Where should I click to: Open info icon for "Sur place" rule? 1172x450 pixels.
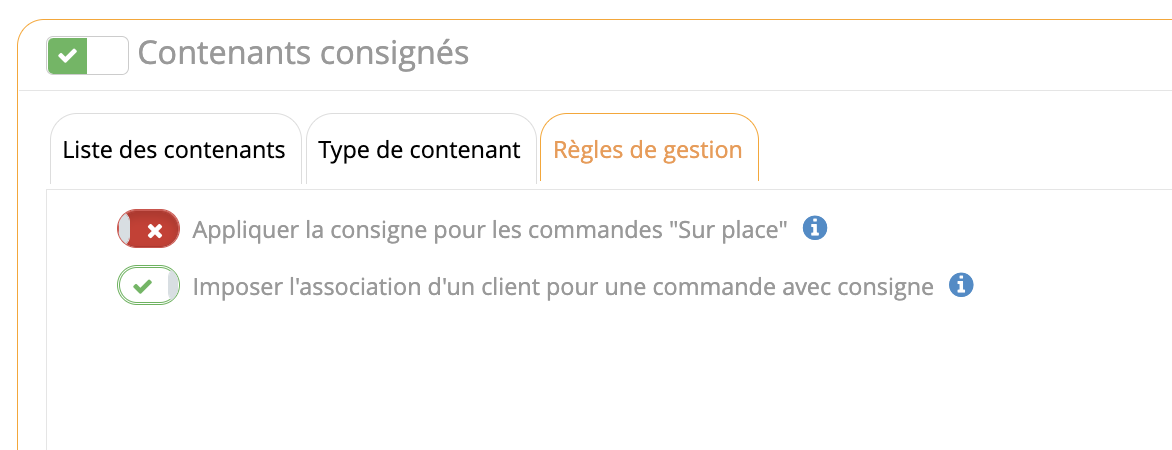[x=816, y=229]
